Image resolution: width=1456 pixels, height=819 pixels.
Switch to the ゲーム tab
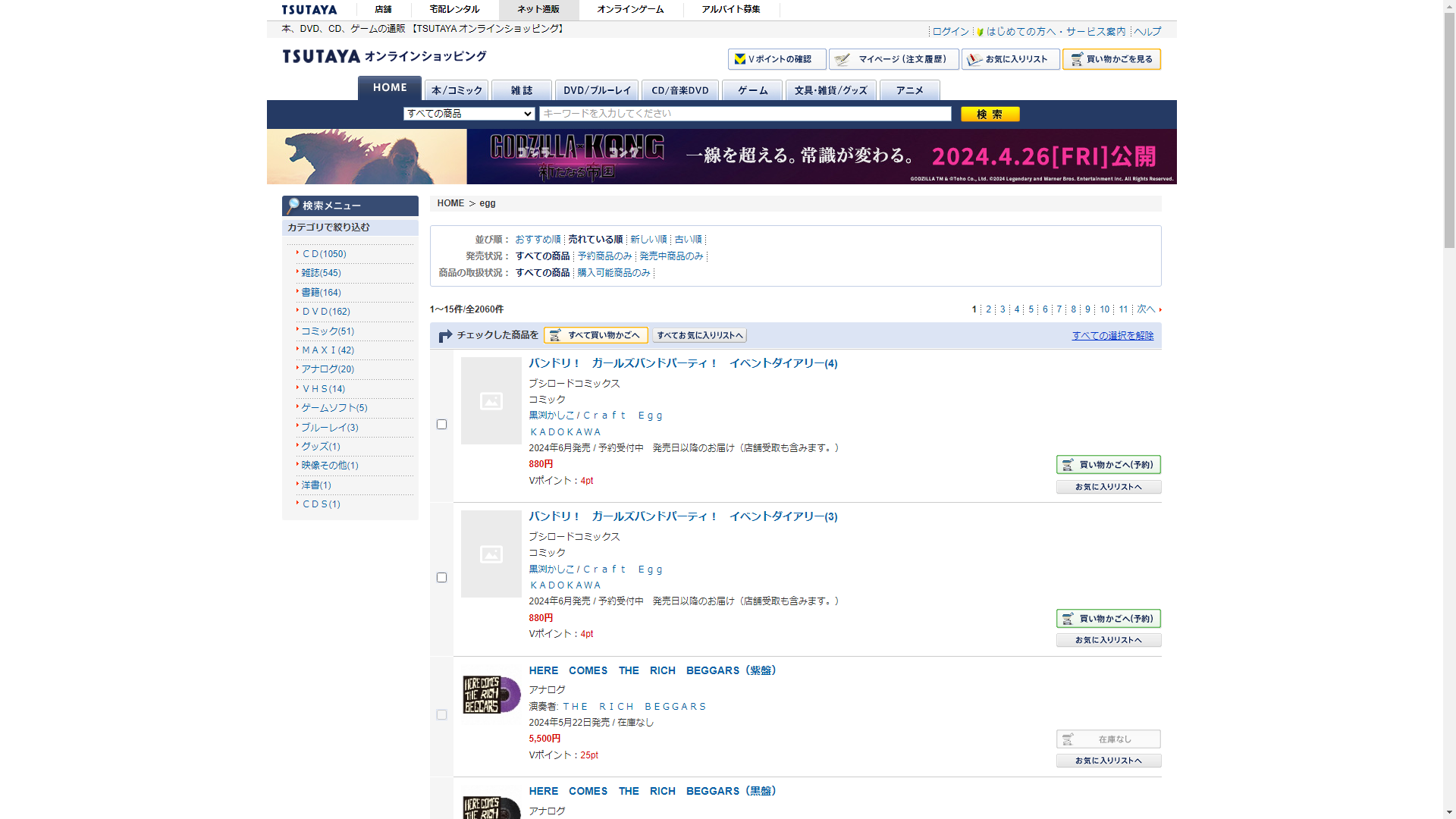pos(752,90)
